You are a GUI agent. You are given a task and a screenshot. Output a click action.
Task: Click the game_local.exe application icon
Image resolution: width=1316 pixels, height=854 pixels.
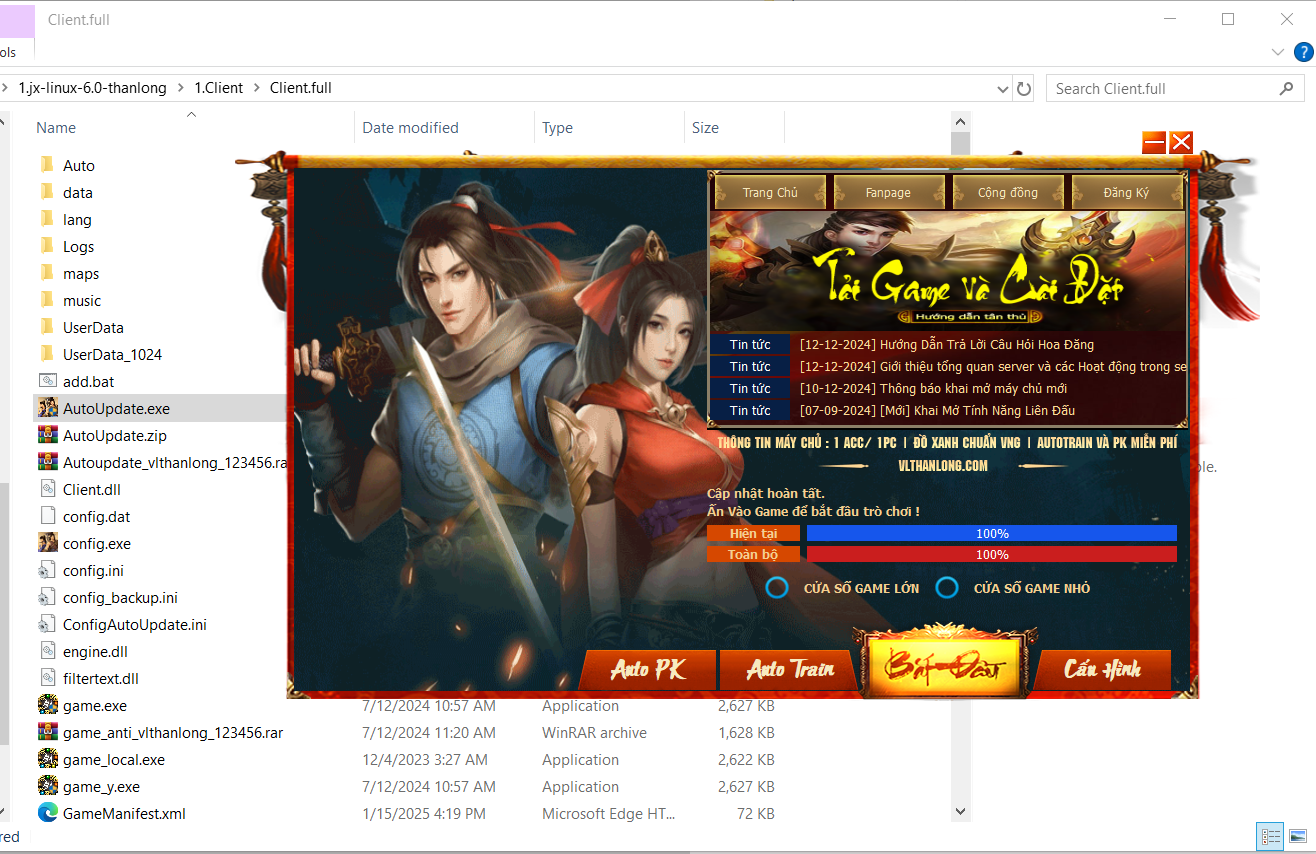(47, 759)
